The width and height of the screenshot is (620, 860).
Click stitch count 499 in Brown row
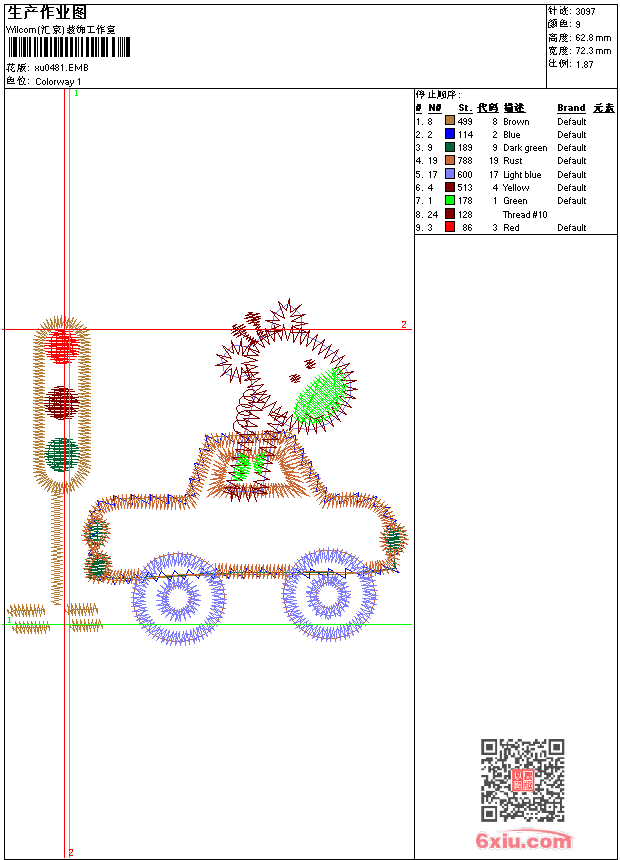(x=465, y=122)
